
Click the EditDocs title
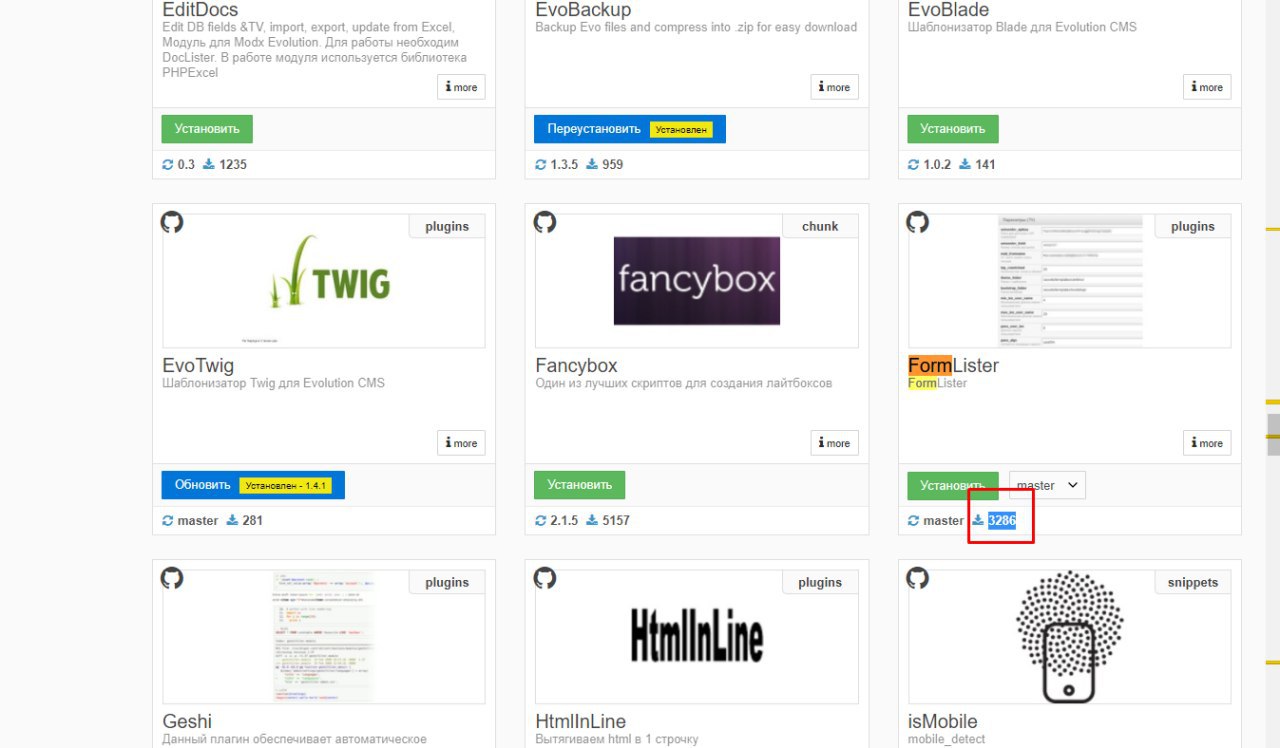pyautogui.click(x=200, y=10)
